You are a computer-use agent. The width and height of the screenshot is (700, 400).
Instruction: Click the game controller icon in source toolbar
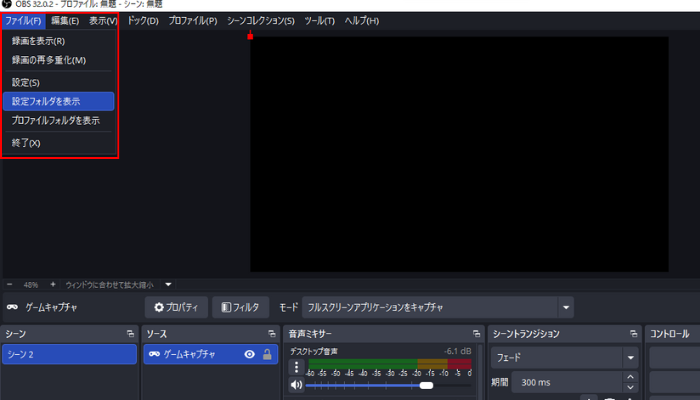12,307
